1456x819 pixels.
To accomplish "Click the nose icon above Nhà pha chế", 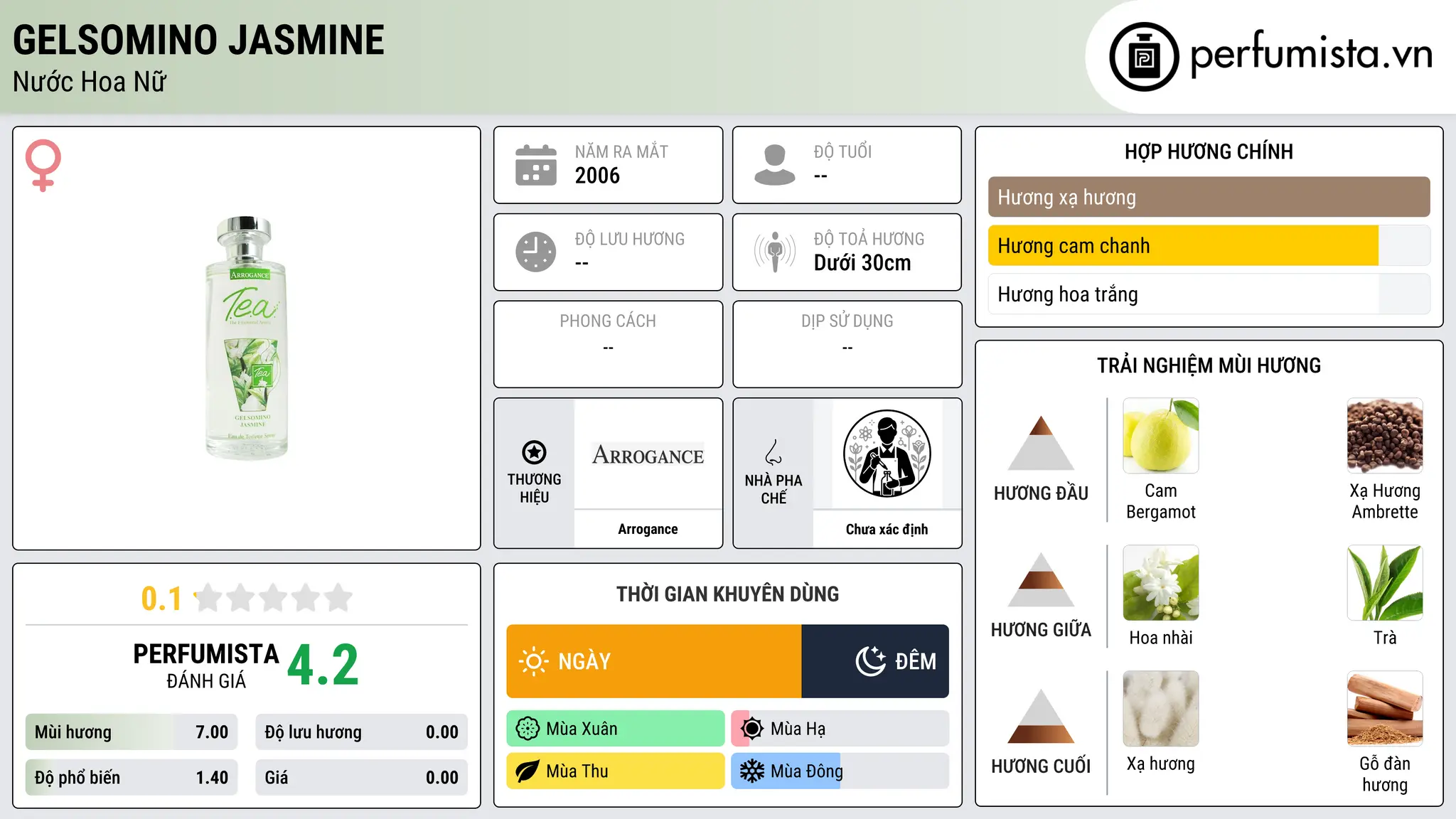I will coord(773,452).
